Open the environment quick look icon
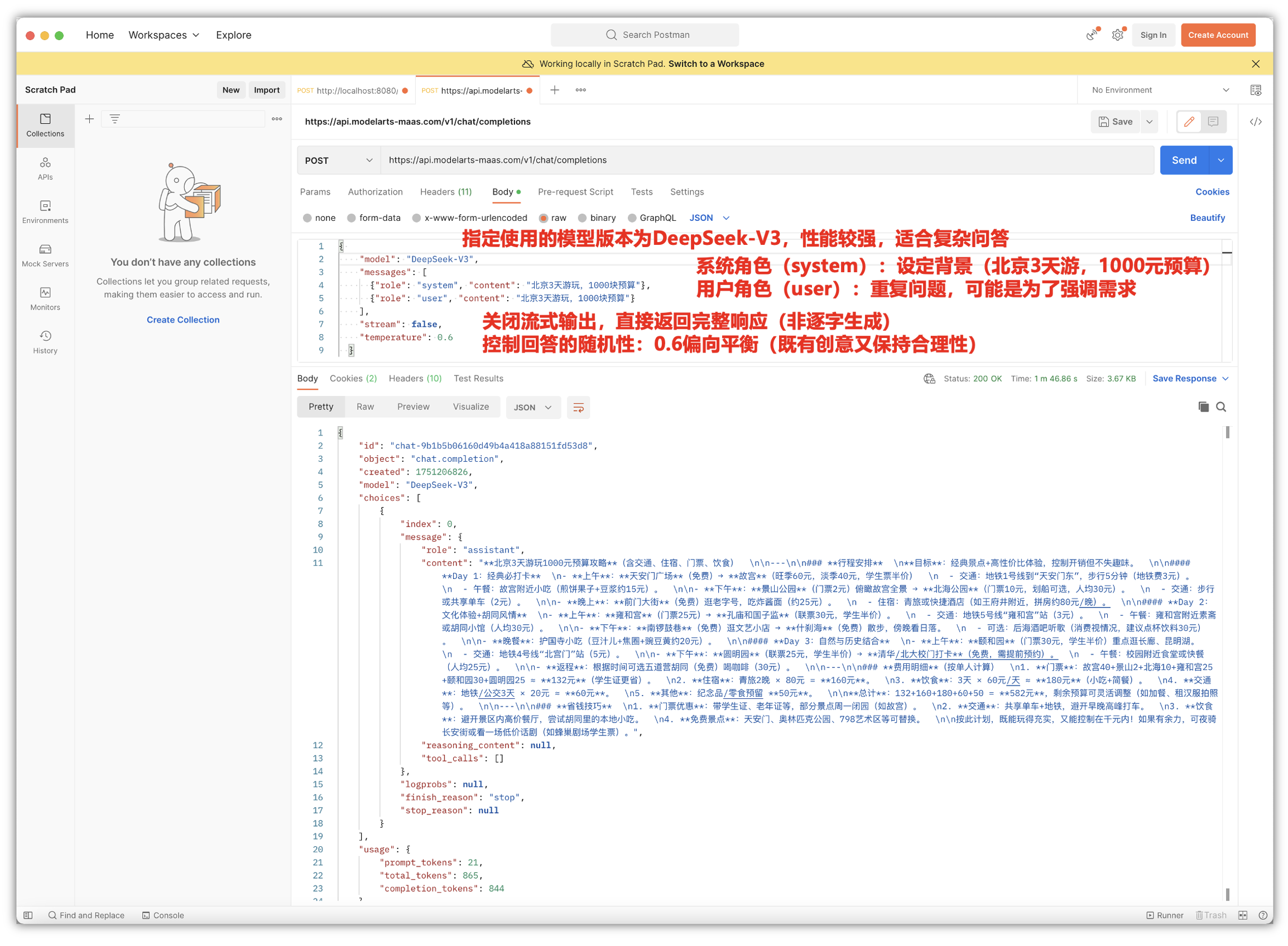The height and width of the screenshot is (946, 1288). tap(1255, 90)
